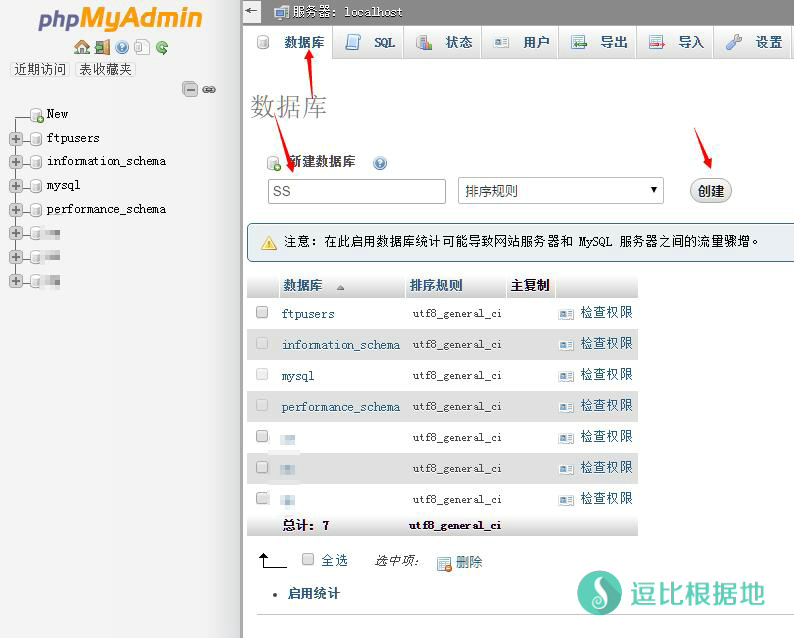Check the 全选 select-all checkbox

(308, 559)
